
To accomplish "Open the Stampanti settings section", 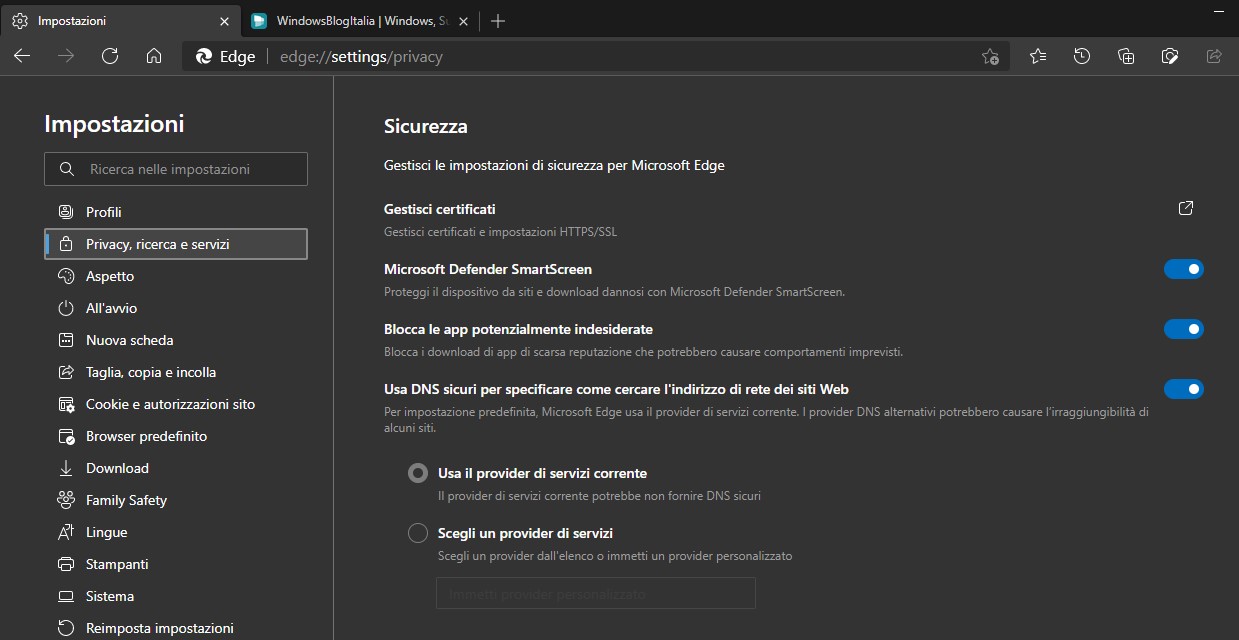I will click(x=176, y=564).
